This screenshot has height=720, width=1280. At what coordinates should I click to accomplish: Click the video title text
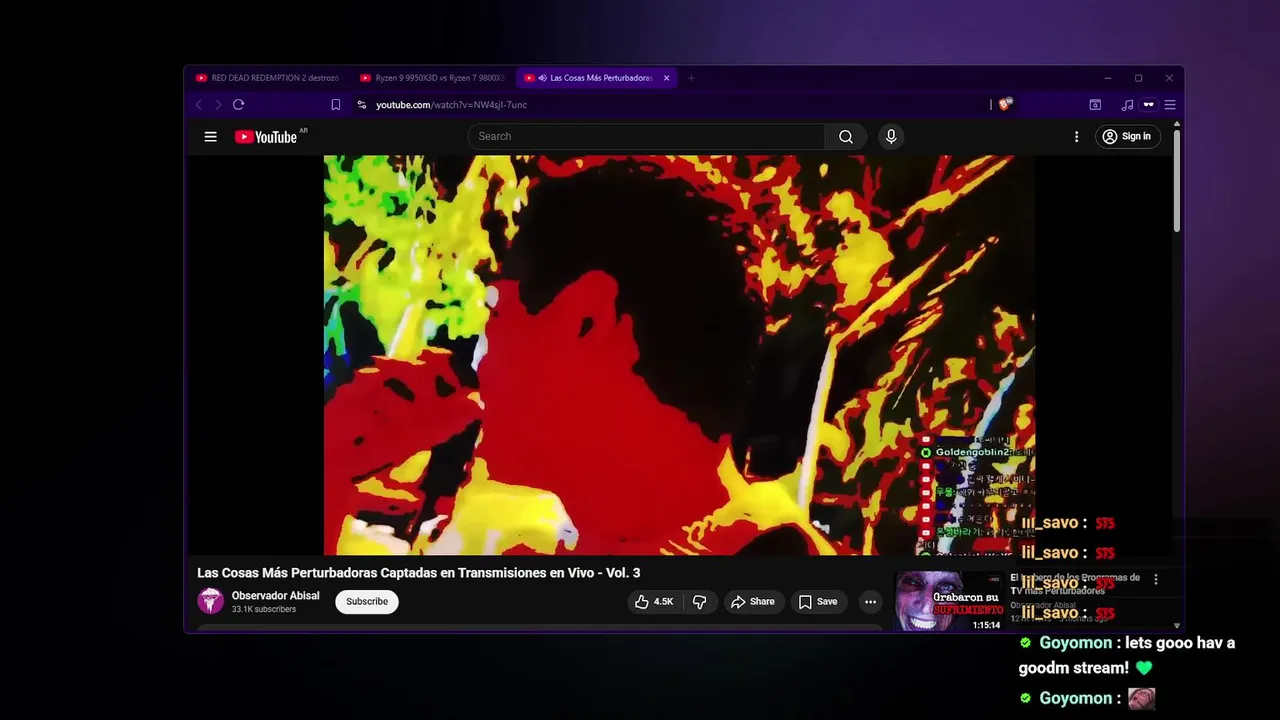coord(418,573)
